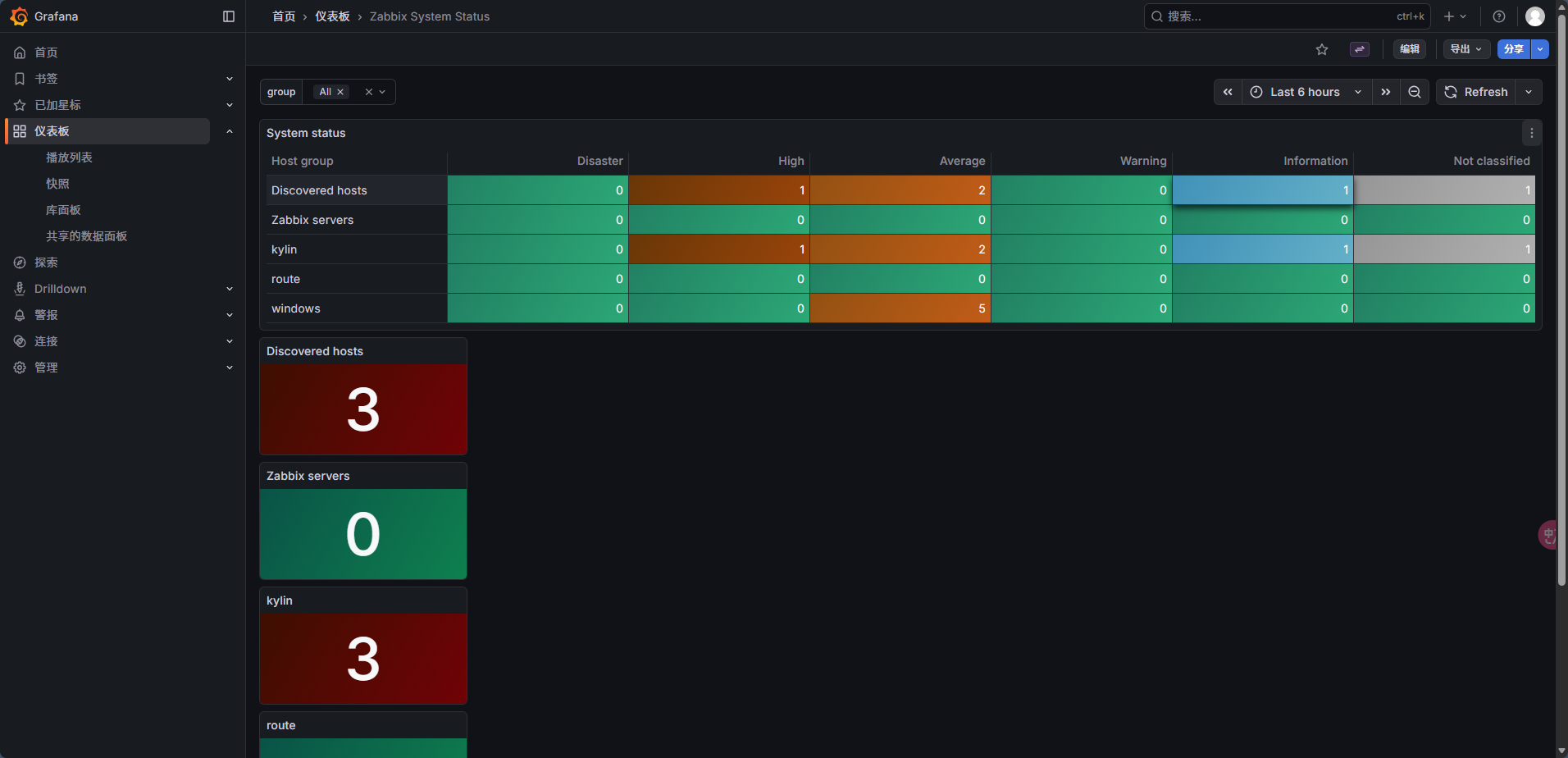Shift time range forward

click(1386, 92)
